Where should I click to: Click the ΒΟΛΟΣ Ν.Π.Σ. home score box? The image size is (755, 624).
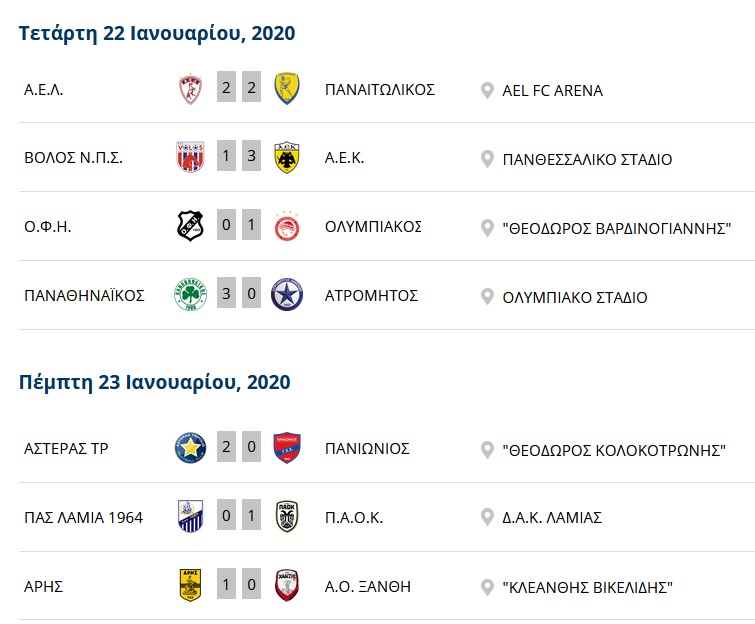pyautogui.click(x=226, y=157)
